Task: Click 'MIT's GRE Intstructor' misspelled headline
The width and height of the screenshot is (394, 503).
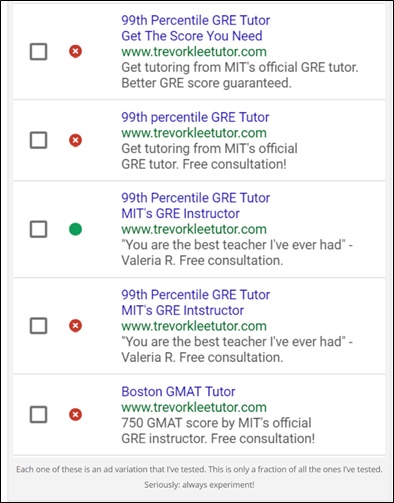Action: (x=182, y=310)
